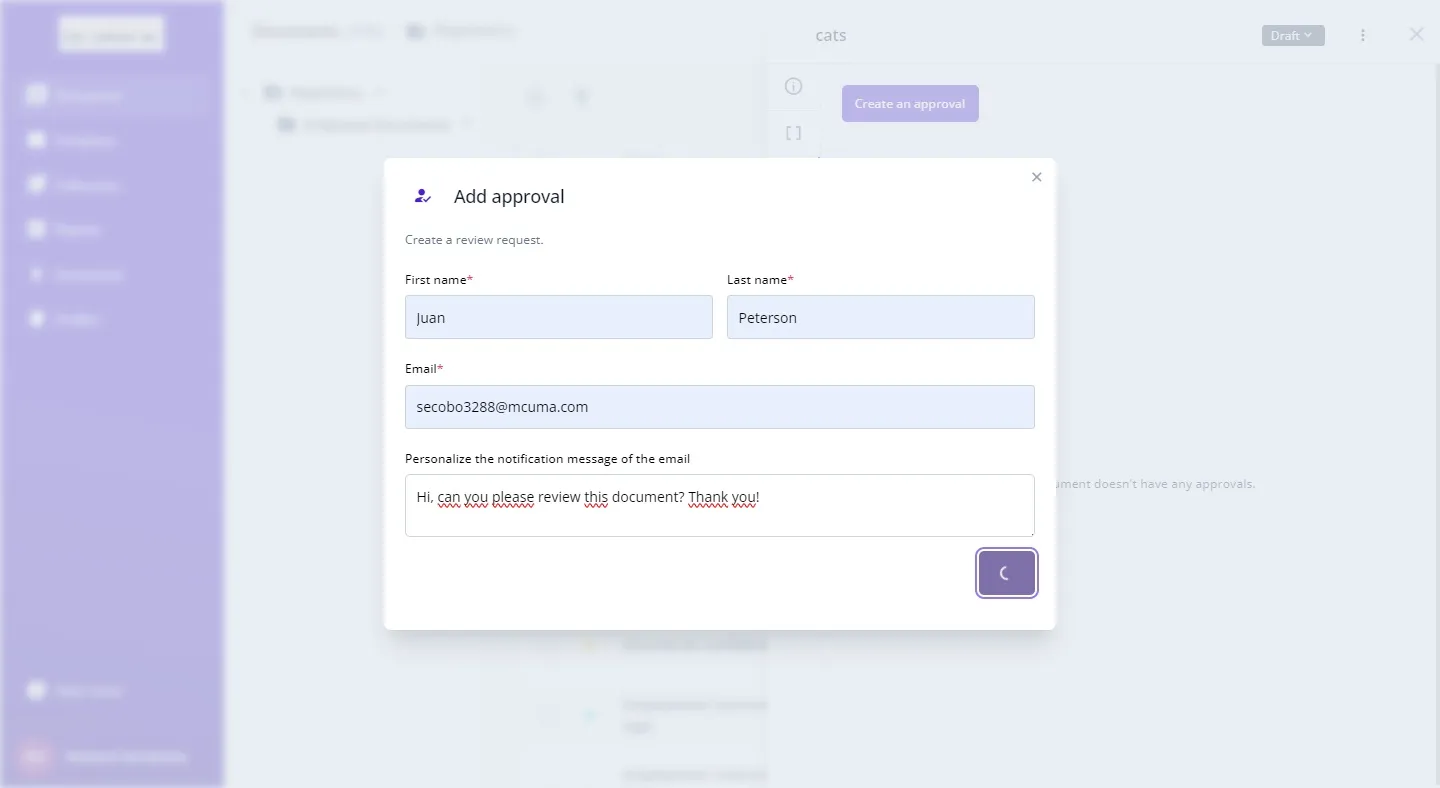Click the person-check icon beside Add approval
This screenshot has width=1440, height=788.
(x=423, y=196)
